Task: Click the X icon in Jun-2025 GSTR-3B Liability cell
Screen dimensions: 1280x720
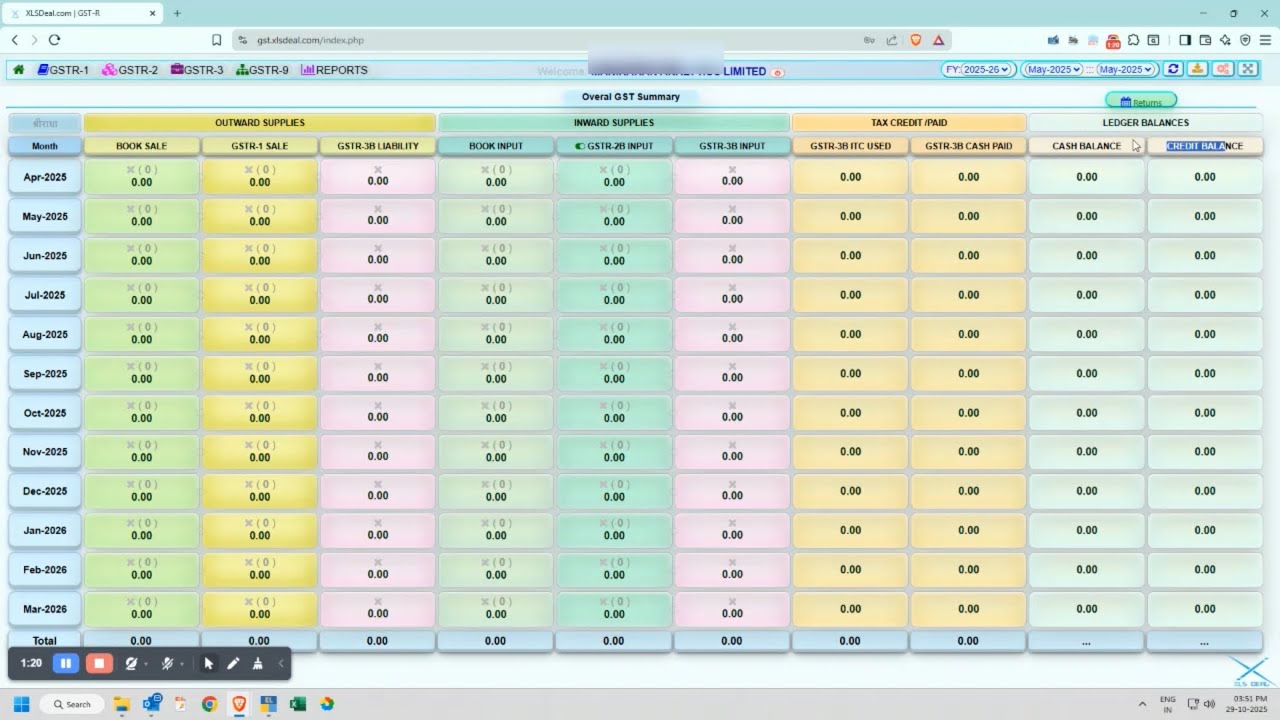Action: click(x=378, y=248)
